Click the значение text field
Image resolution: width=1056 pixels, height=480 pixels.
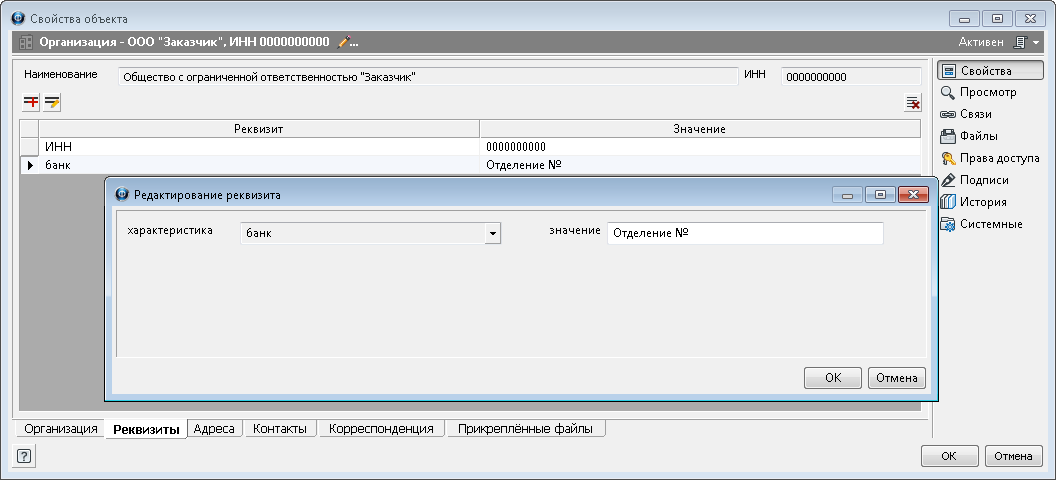coord(744,233)
